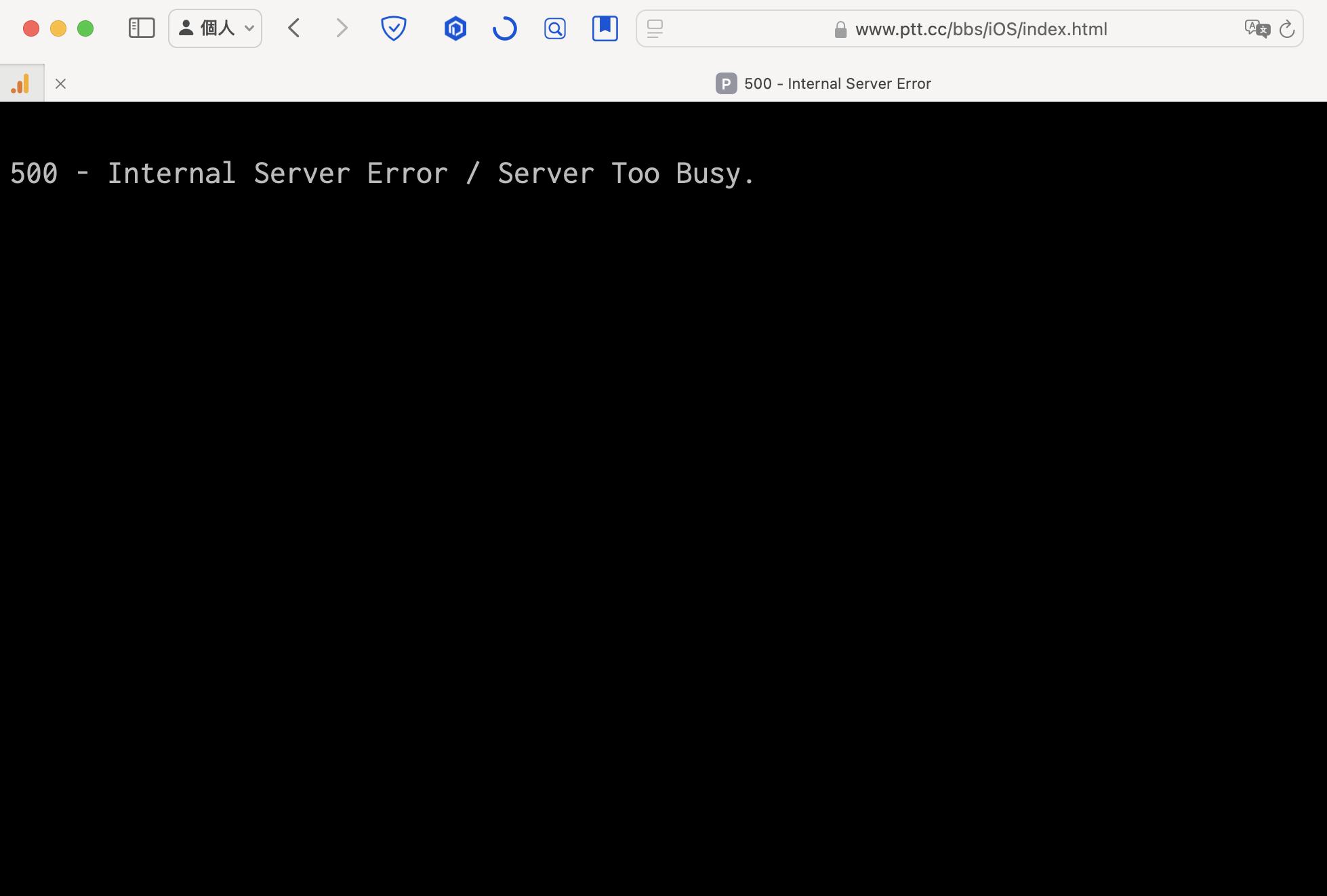
Task: Reload the page
Action: point(1287,29)
